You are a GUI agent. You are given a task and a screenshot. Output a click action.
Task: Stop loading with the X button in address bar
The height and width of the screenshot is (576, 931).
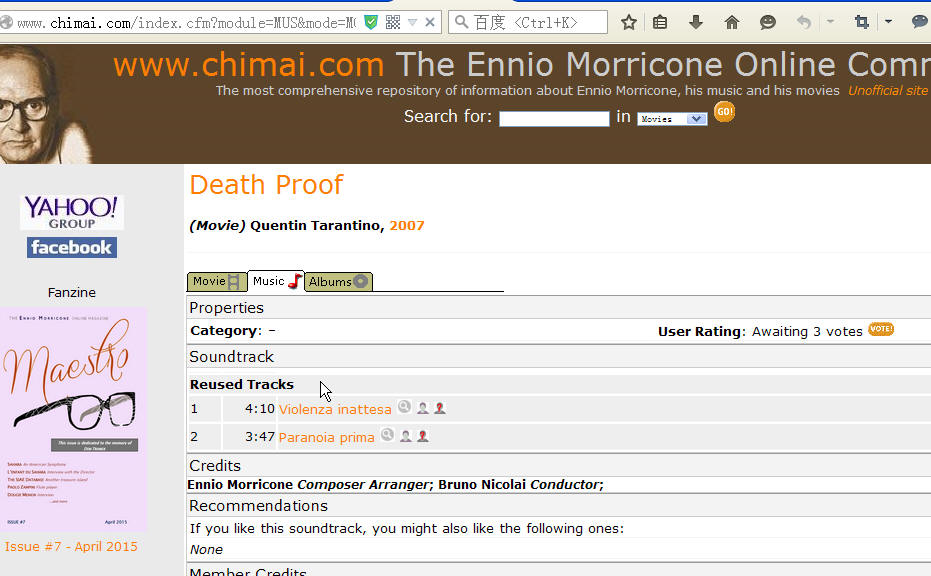pyautogui.click(x=430, y=23)
